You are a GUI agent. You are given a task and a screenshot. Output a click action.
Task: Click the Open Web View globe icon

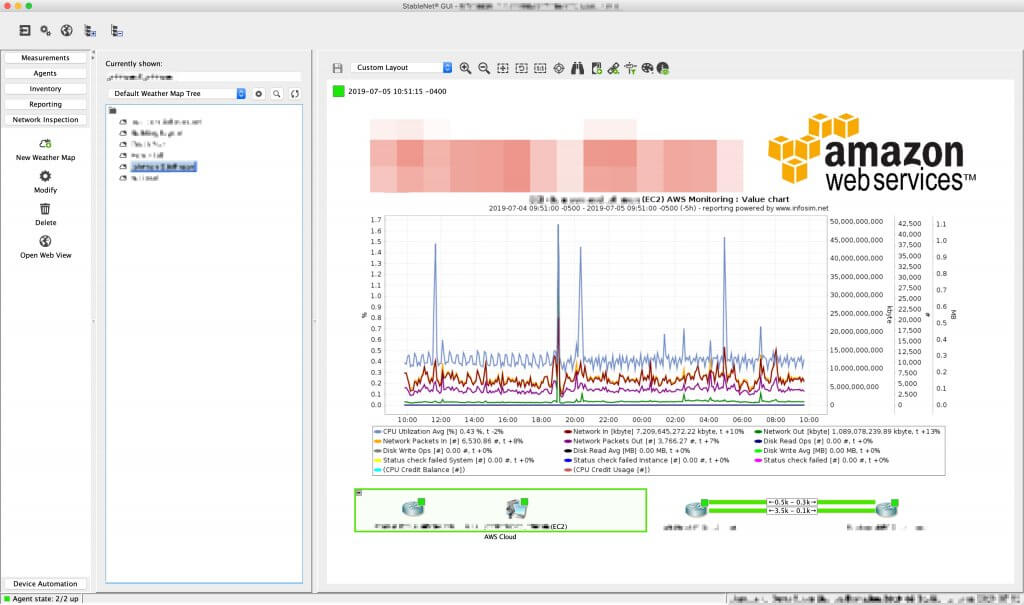pyautogui.click(x=44, y=242)
